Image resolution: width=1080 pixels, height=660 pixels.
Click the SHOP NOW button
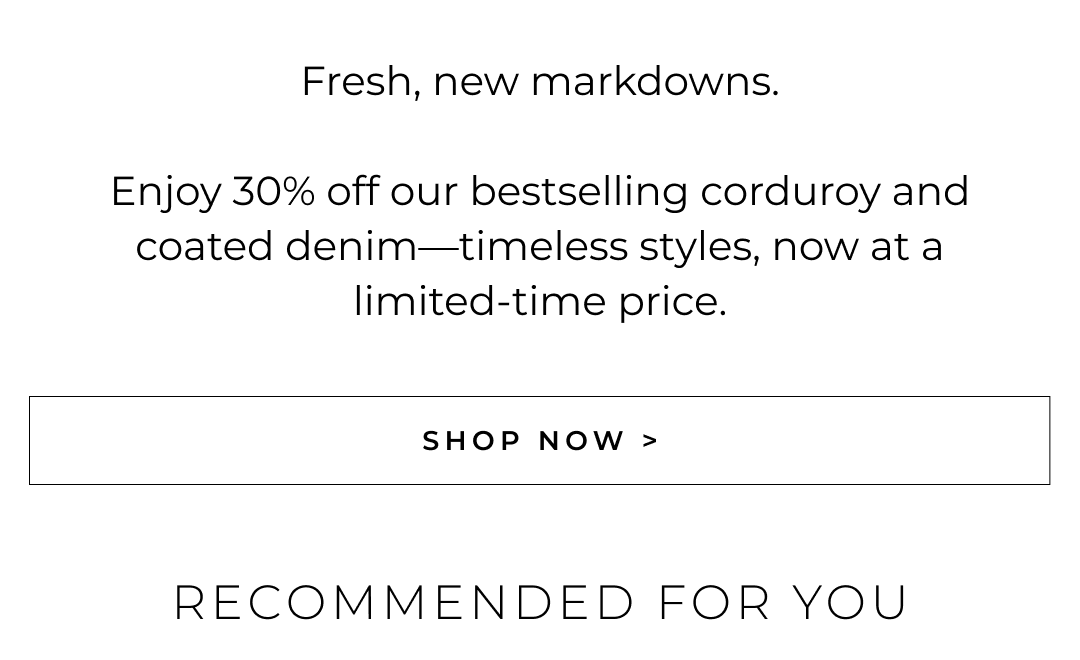pyautogui.click(x=540, y=441)
